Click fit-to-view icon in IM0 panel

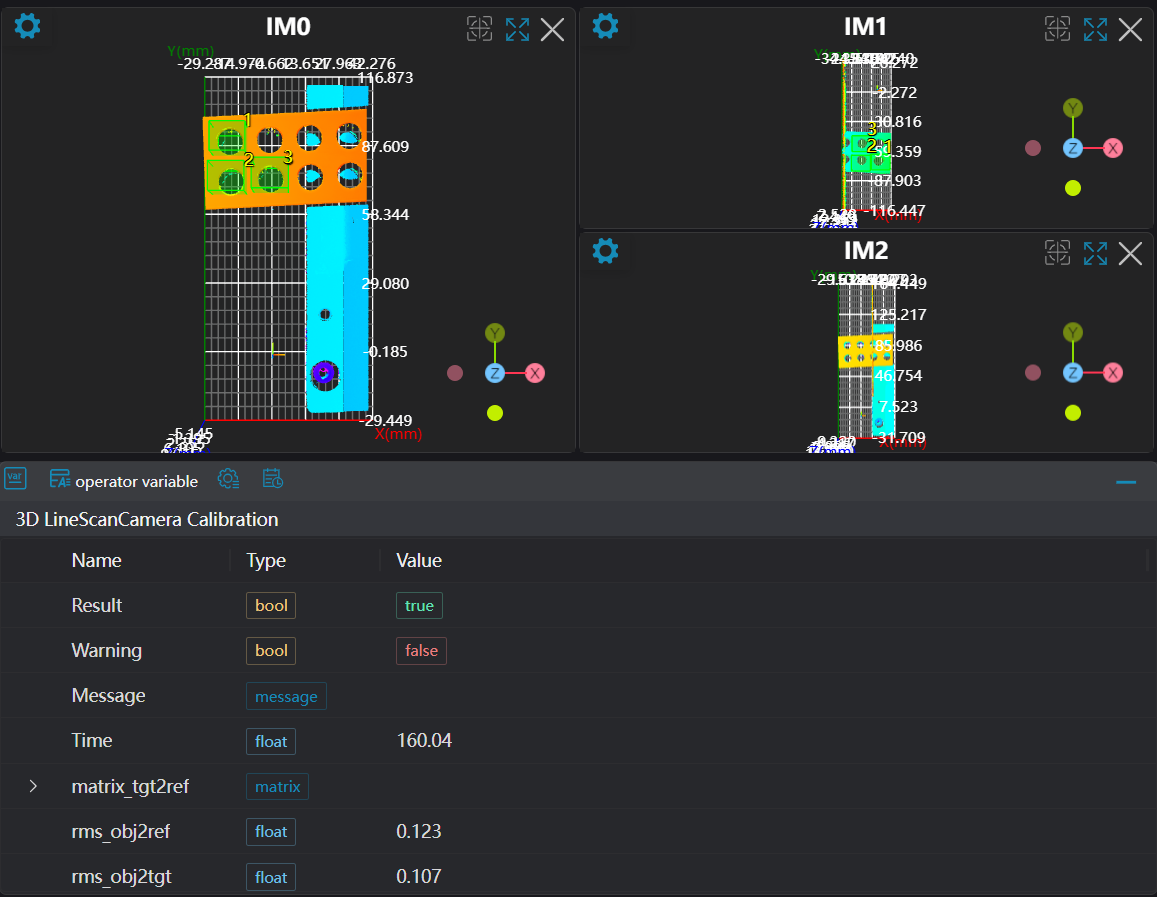480,29
